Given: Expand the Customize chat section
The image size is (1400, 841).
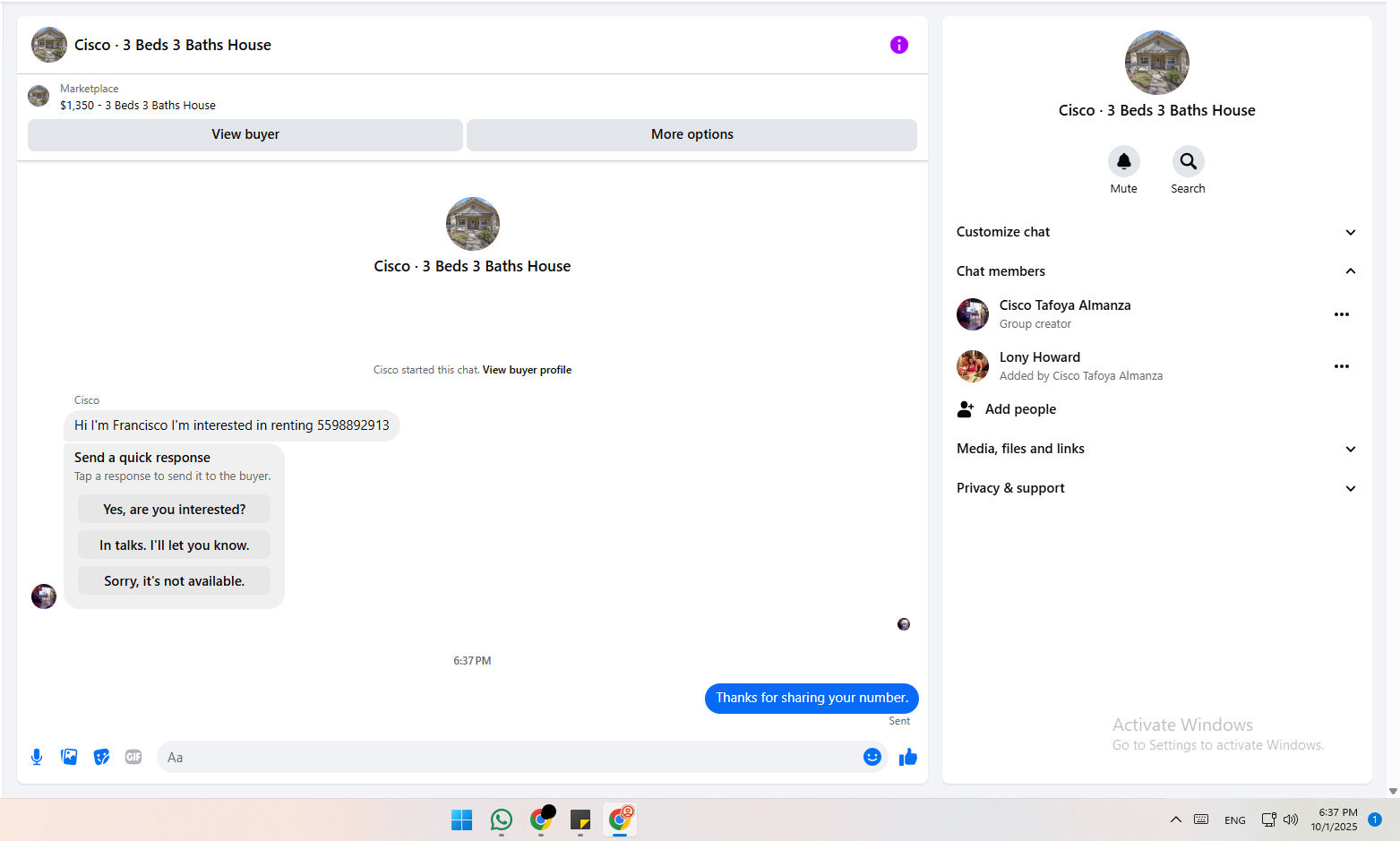Looking at the screenshot, I should point(1157,232).
